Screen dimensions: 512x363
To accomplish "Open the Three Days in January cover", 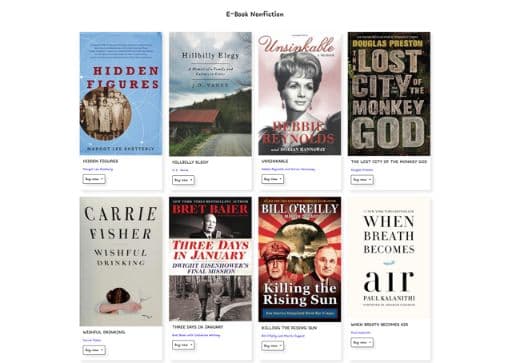I will [x=210, y=259].
